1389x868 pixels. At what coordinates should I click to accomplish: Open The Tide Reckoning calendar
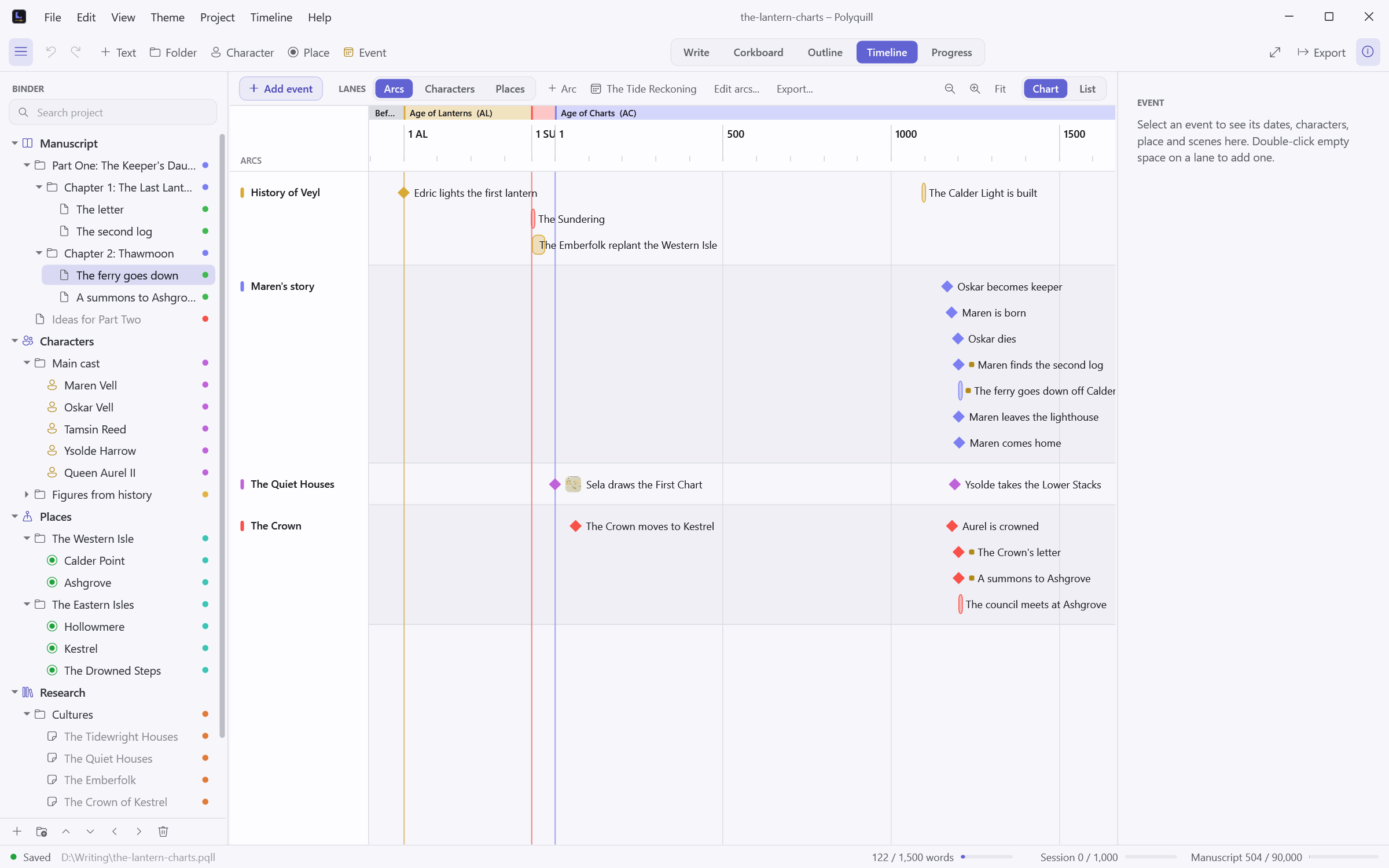(x=644, y=89)
